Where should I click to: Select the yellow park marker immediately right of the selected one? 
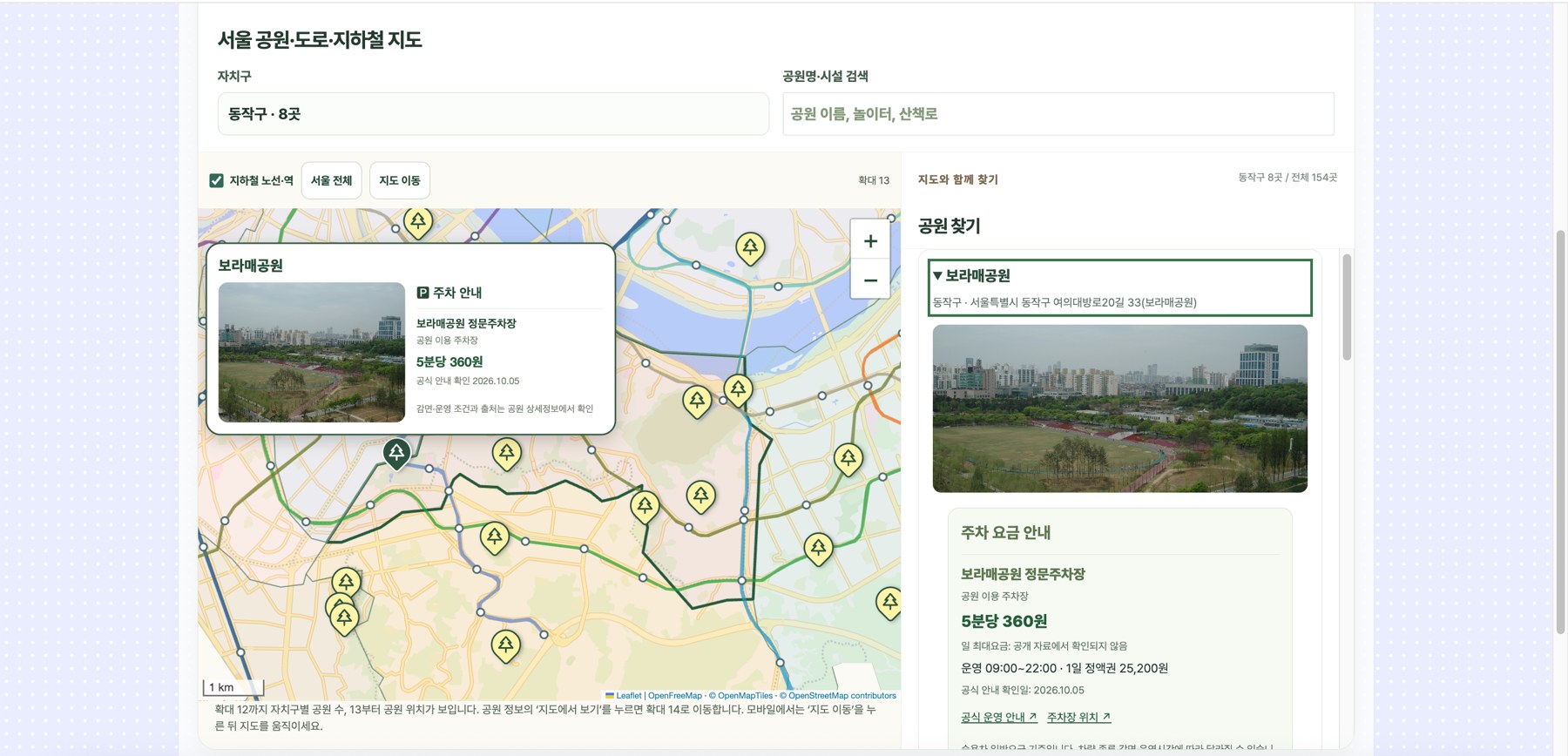(507, 454)
